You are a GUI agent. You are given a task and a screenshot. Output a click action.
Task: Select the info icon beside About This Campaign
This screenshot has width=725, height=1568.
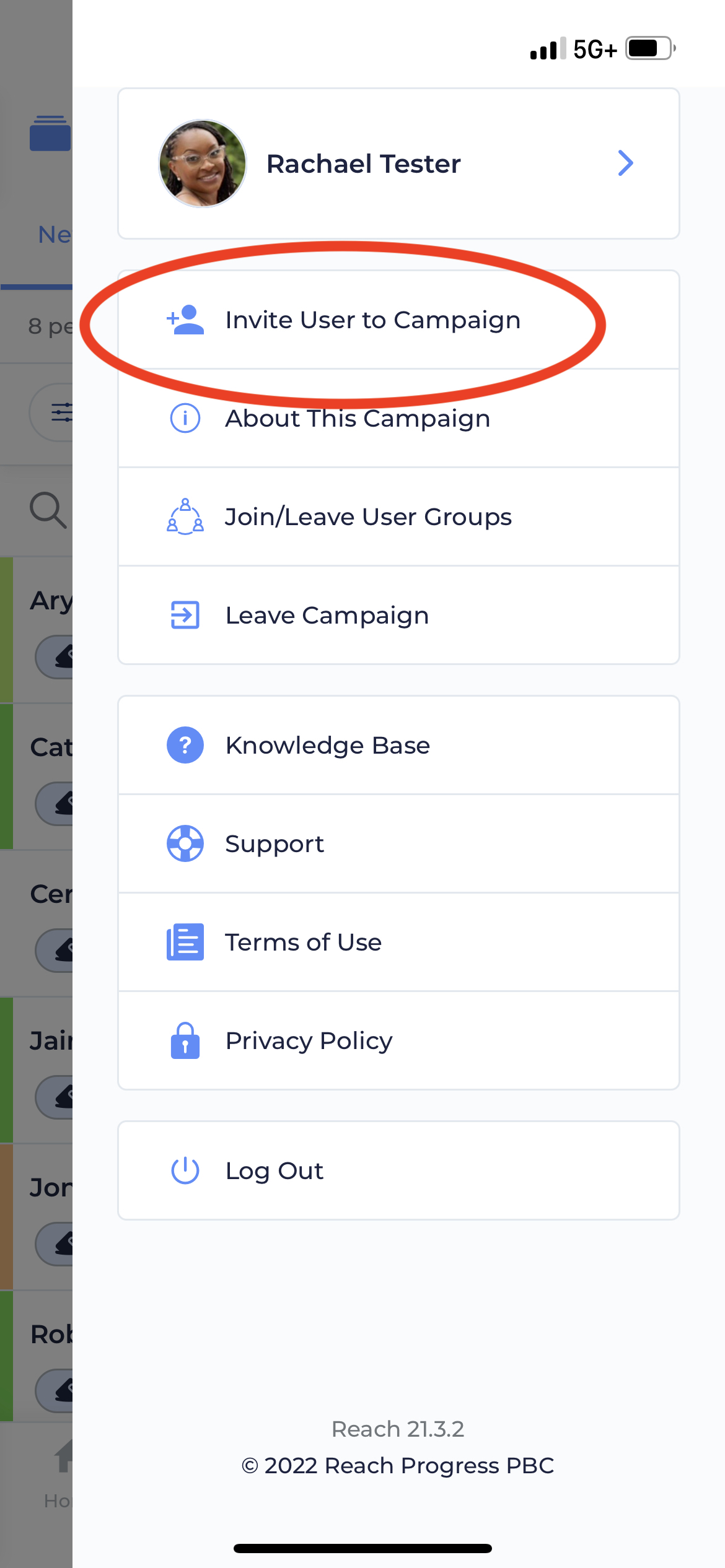coord(185,418)
